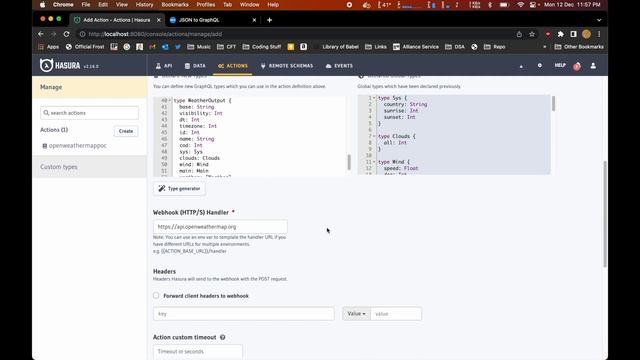Open the Repo bookmarks folder
This screenshot has height=360, width=640.
click(x=495, y=47)
